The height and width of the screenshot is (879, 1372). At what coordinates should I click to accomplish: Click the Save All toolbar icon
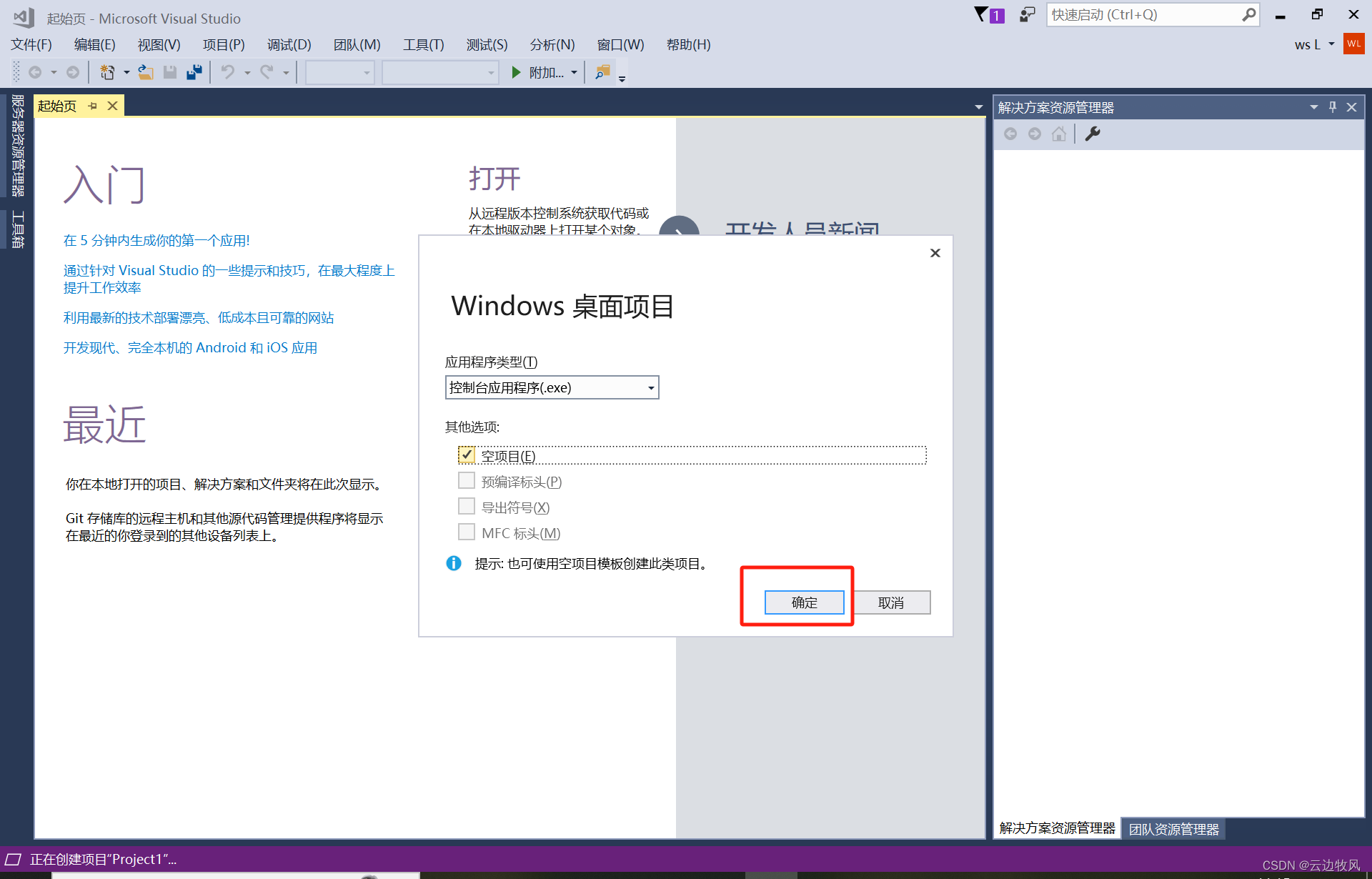tap(194, 72)
